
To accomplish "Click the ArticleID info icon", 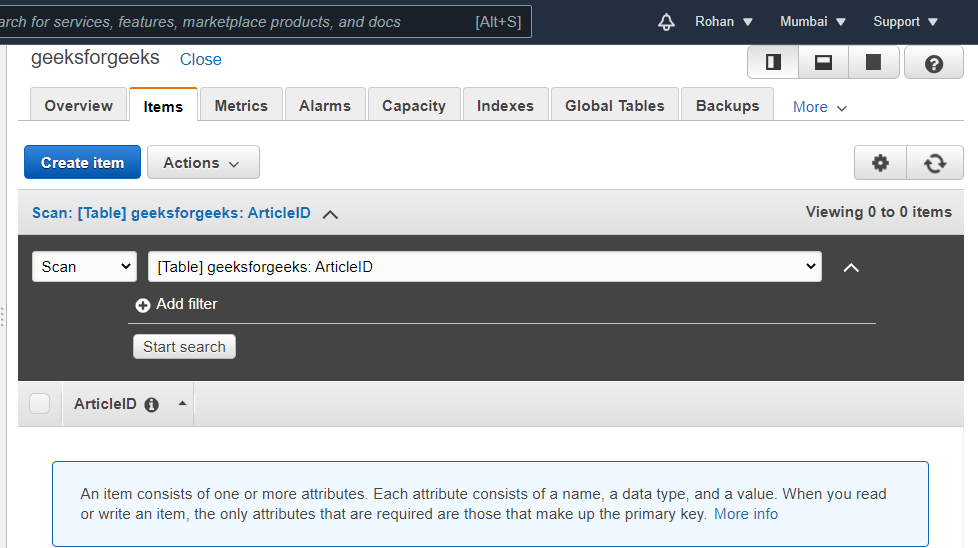I will [152, 405].
